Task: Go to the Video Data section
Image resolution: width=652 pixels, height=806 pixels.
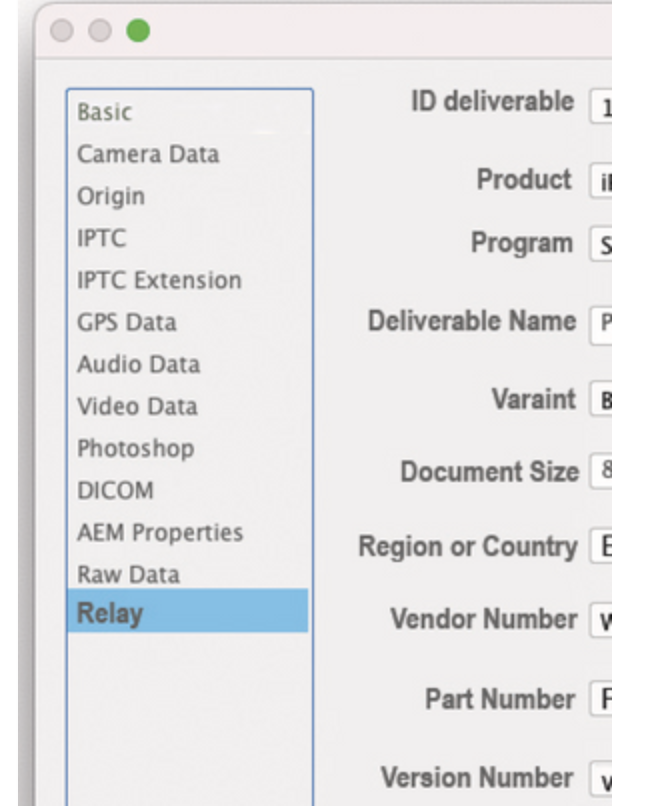Action: (137, 406)
